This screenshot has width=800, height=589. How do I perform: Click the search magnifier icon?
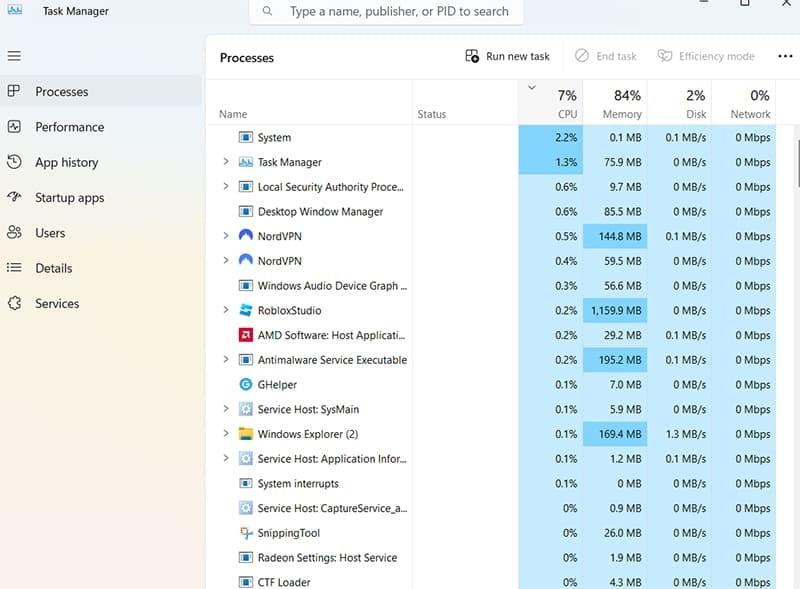coord(267,11)
